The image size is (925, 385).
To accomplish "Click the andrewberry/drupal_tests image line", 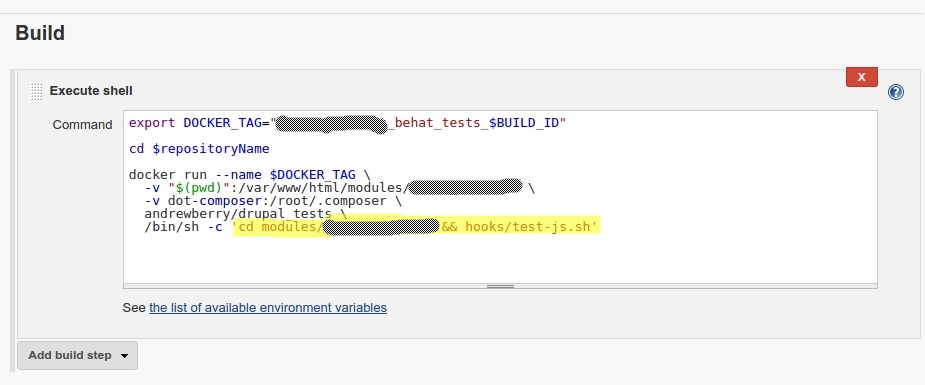I will pyautogui.click(x=245, y=213).
